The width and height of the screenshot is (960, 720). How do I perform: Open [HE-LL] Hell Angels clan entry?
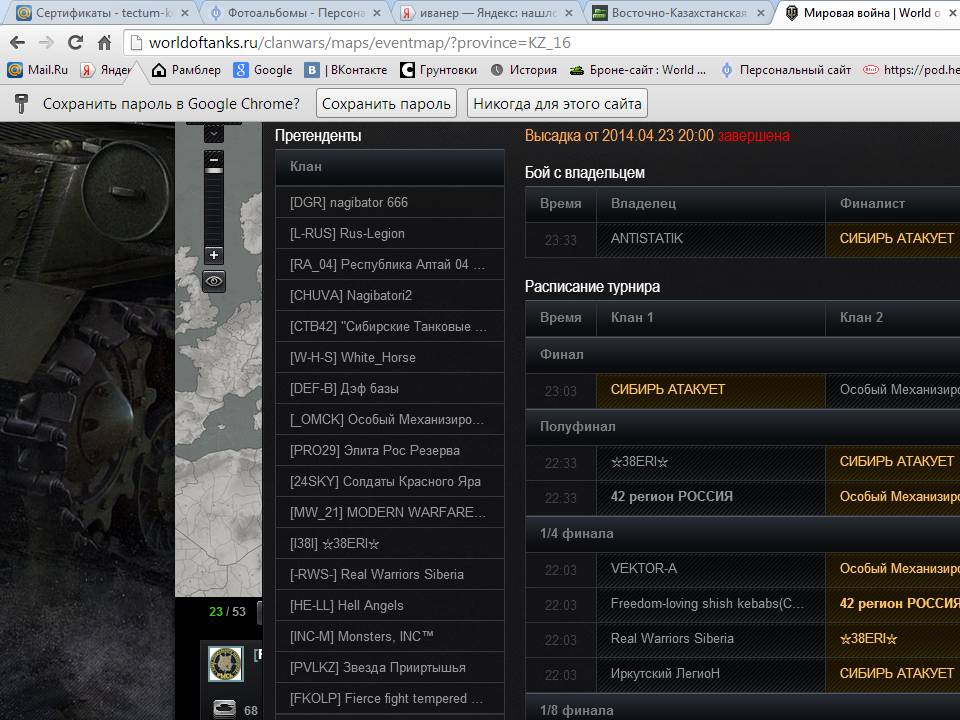point(390,605)
